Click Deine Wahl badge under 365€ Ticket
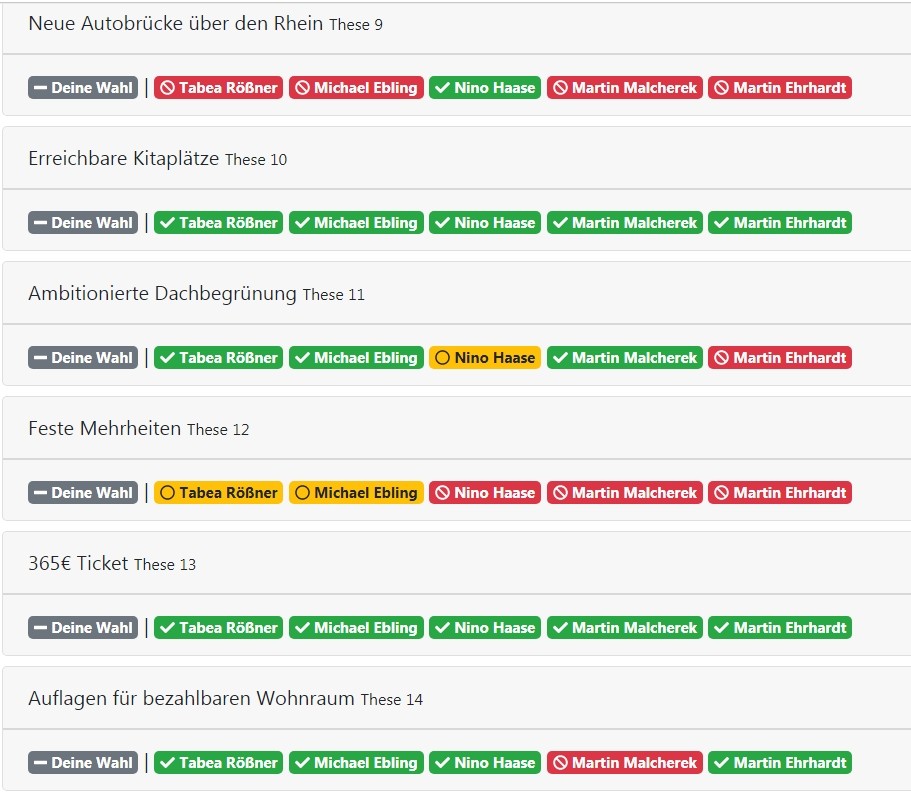 (x=83, y=628)
